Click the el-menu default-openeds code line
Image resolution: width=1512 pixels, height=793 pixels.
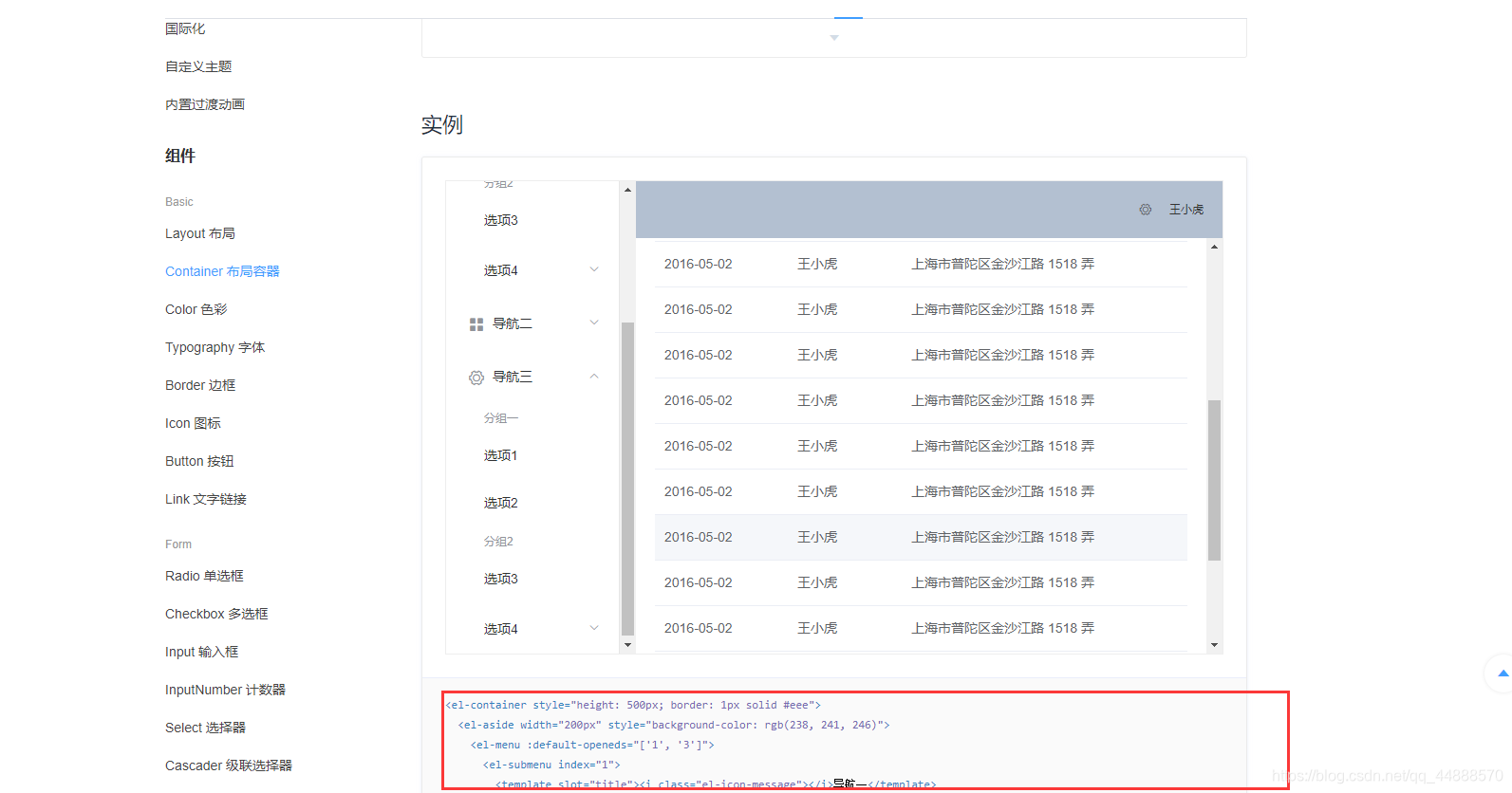coord(592,745)
